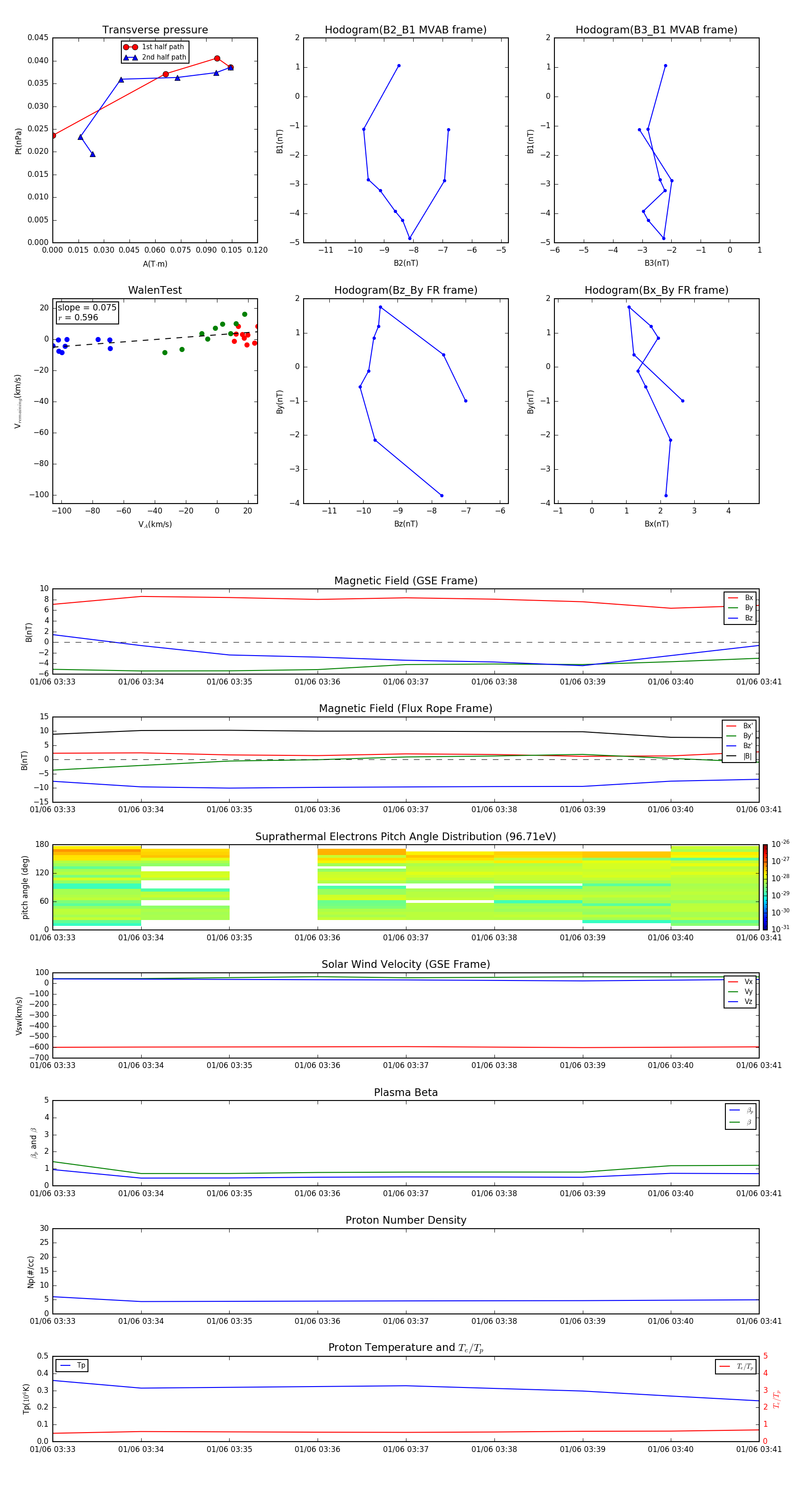The image size is (812, 1489).
Task: Select the 'Hodogram(B3_B1 MVAB frame)' title
Action: click(x=656, y=30)
